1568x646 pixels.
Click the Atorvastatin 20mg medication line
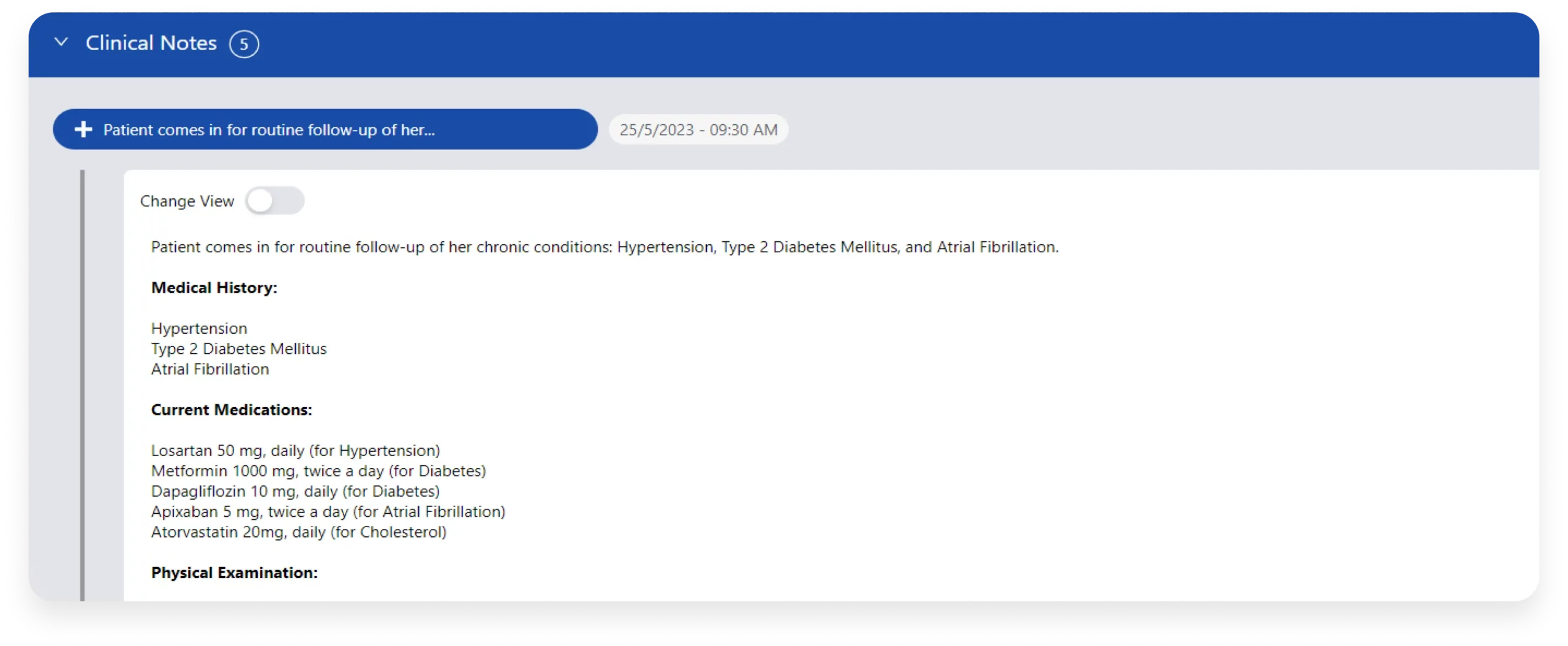click(x=298, y=532)
